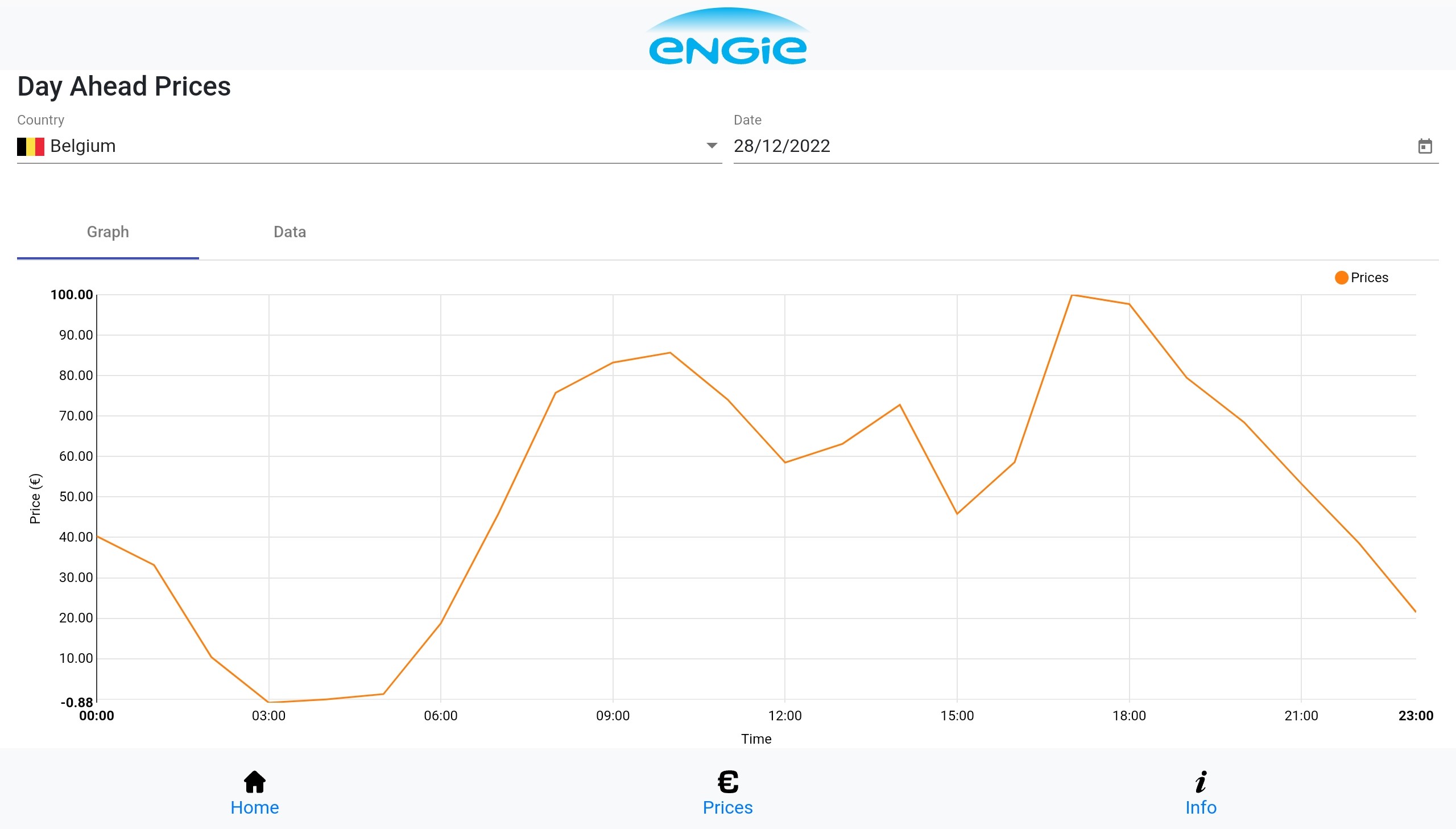
Task: Click the Info italic i icon
Action: (x=1201, y=782)
